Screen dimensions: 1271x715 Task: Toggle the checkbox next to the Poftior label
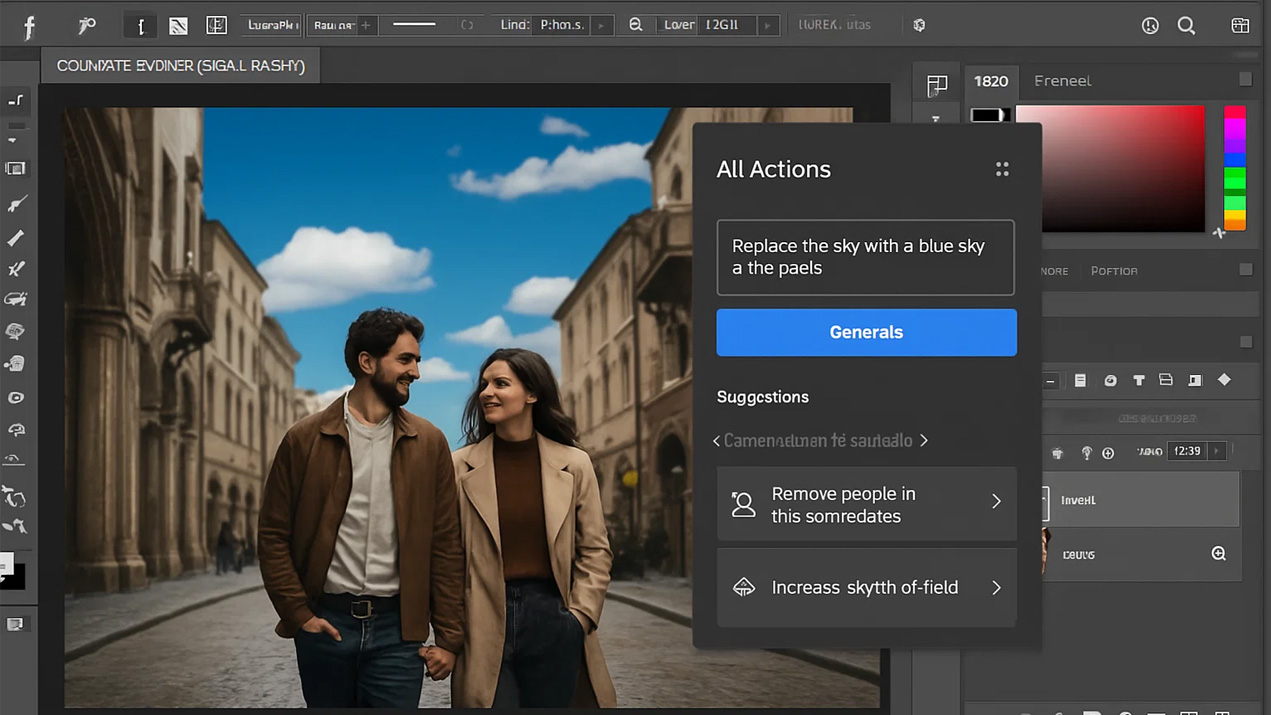tap(1245, 269)
